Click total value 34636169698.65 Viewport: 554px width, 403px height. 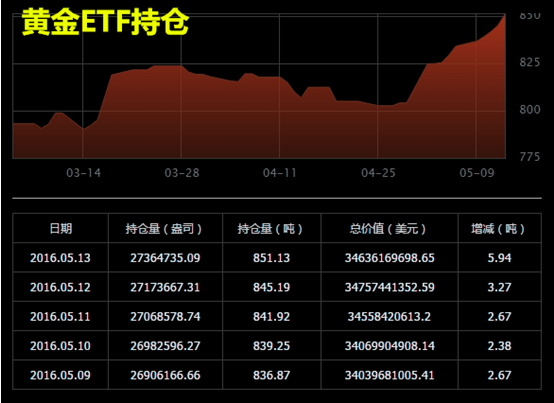pos(390,258)
